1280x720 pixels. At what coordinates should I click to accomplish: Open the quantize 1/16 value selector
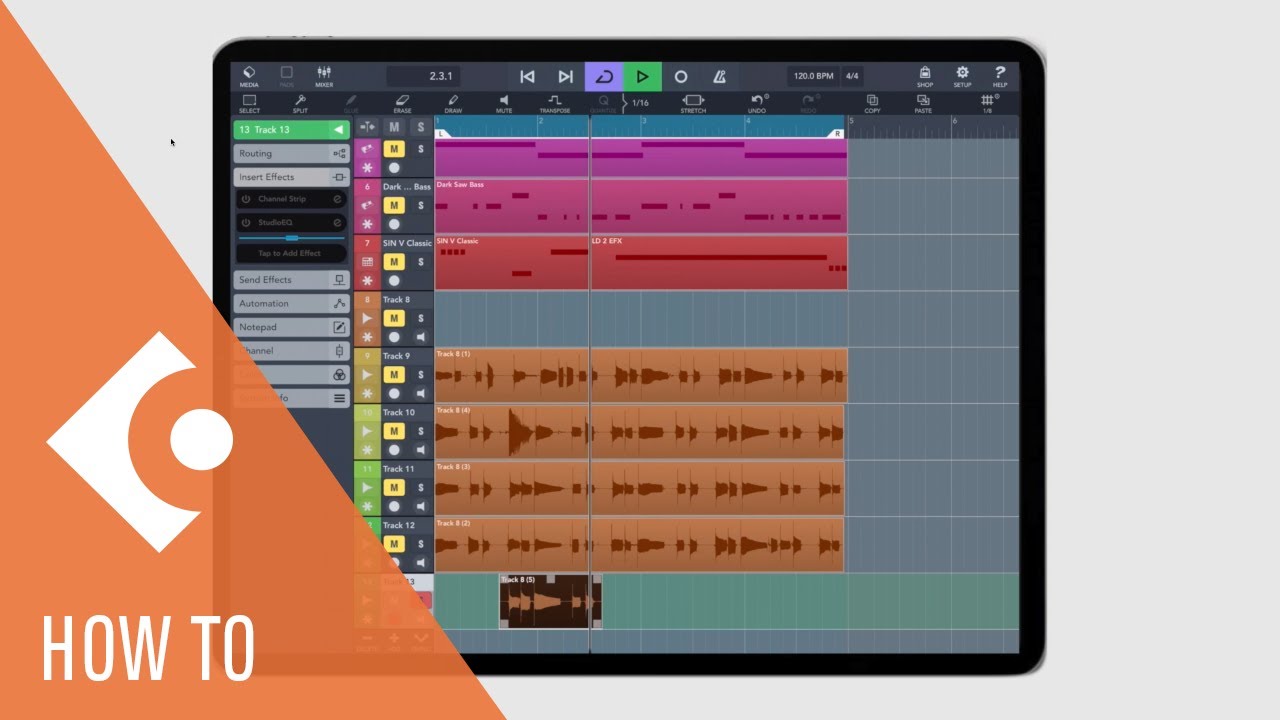[640, 103]
